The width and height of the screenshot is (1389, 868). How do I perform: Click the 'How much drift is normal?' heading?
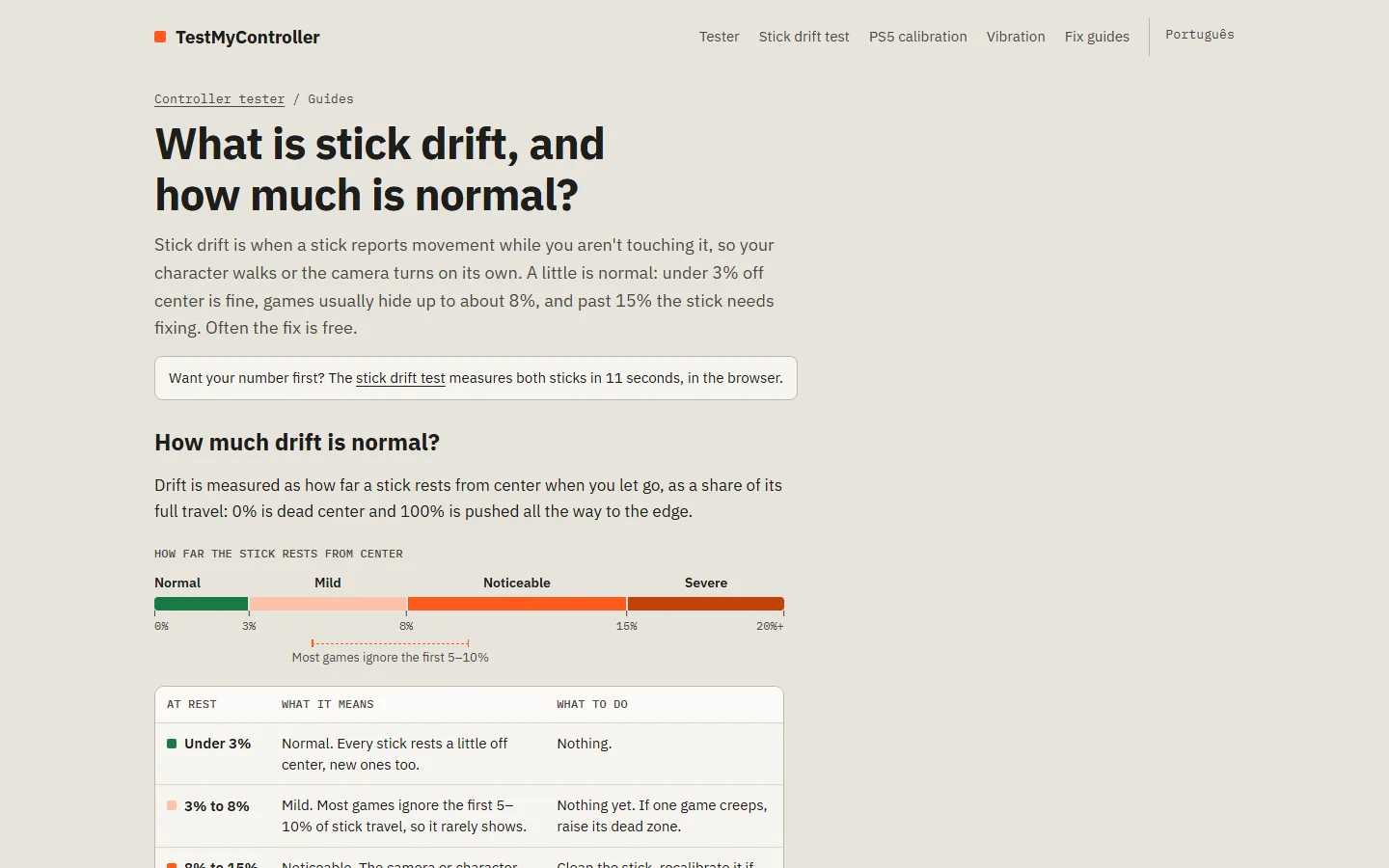[x=297, y=443]
